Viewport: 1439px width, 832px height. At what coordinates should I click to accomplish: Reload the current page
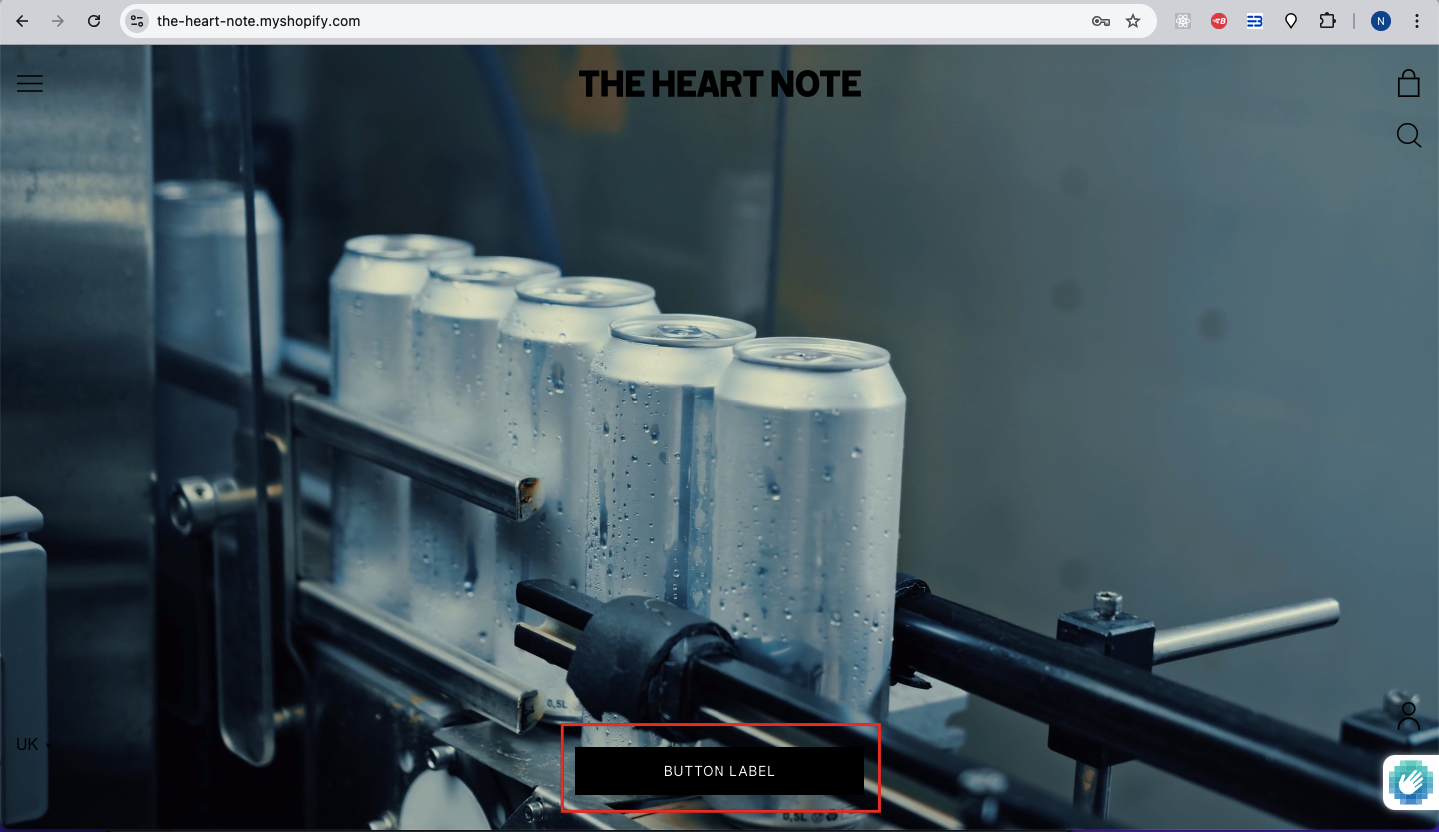(94, 21)
